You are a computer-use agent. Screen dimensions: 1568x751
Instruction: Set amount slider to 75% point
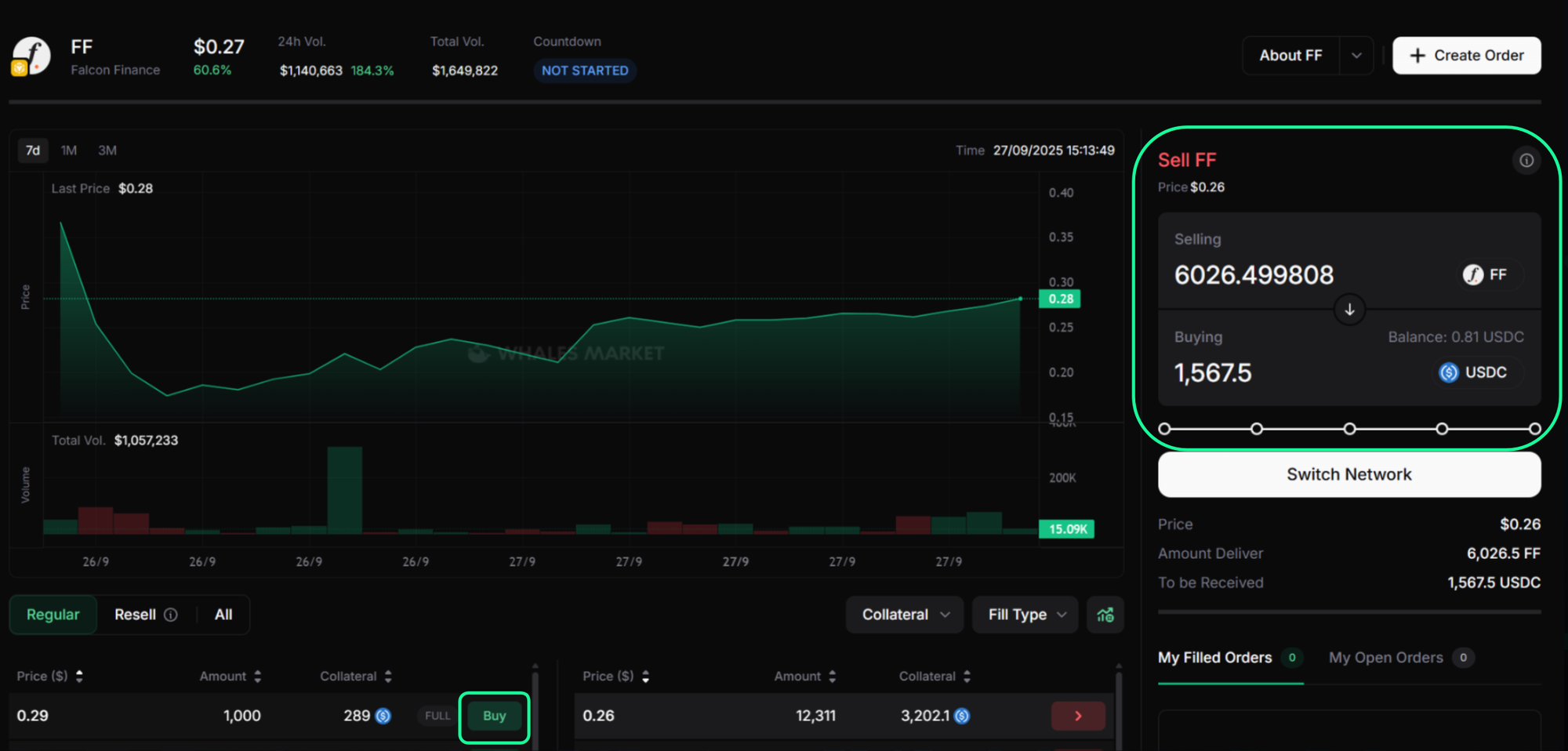[x=1442, y=429]
